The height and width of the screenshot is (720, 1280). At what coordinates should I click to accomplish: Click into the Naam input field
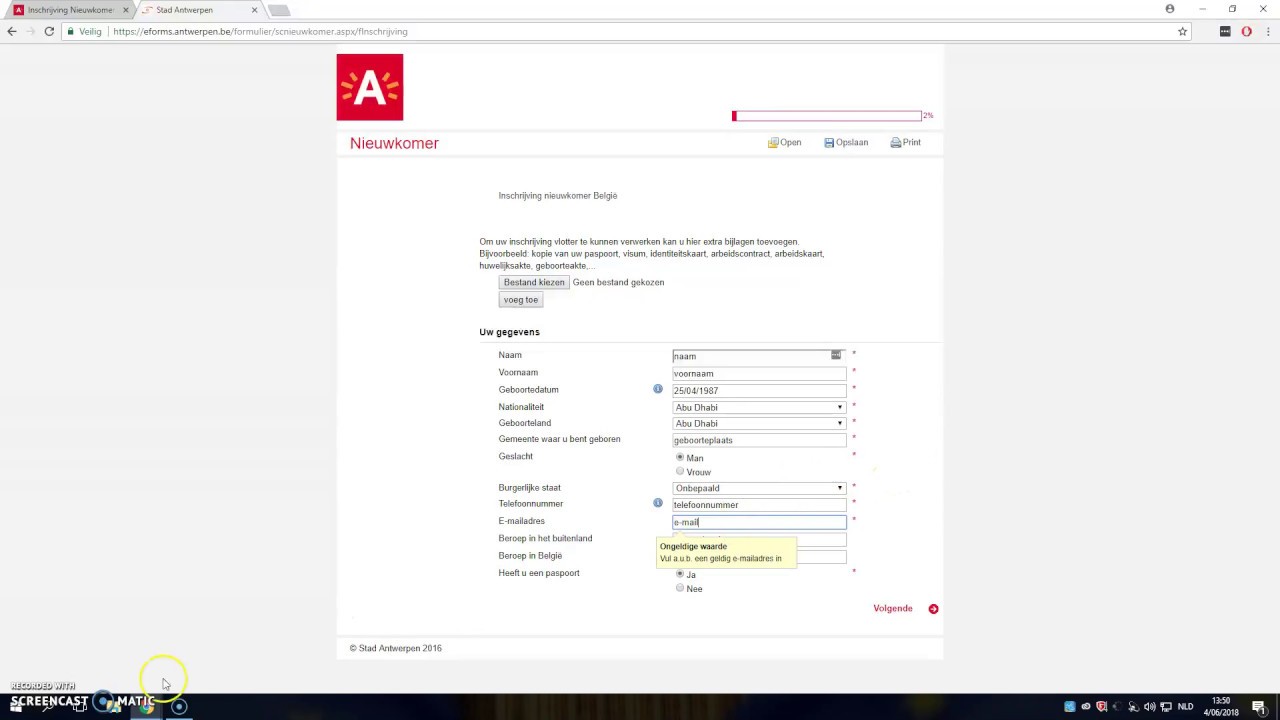pos(759,356)
